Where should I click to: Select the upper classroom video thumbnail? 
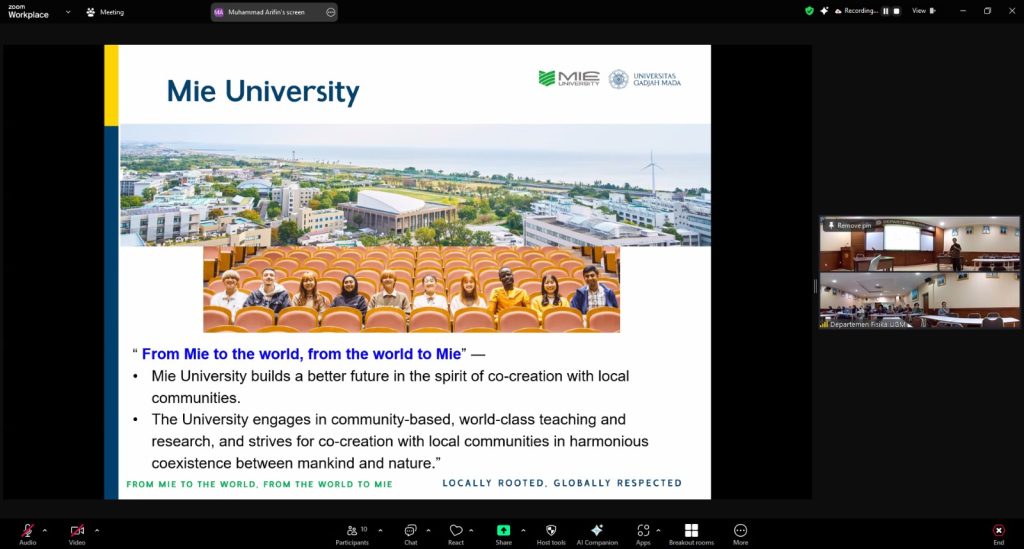click(920, 245)
